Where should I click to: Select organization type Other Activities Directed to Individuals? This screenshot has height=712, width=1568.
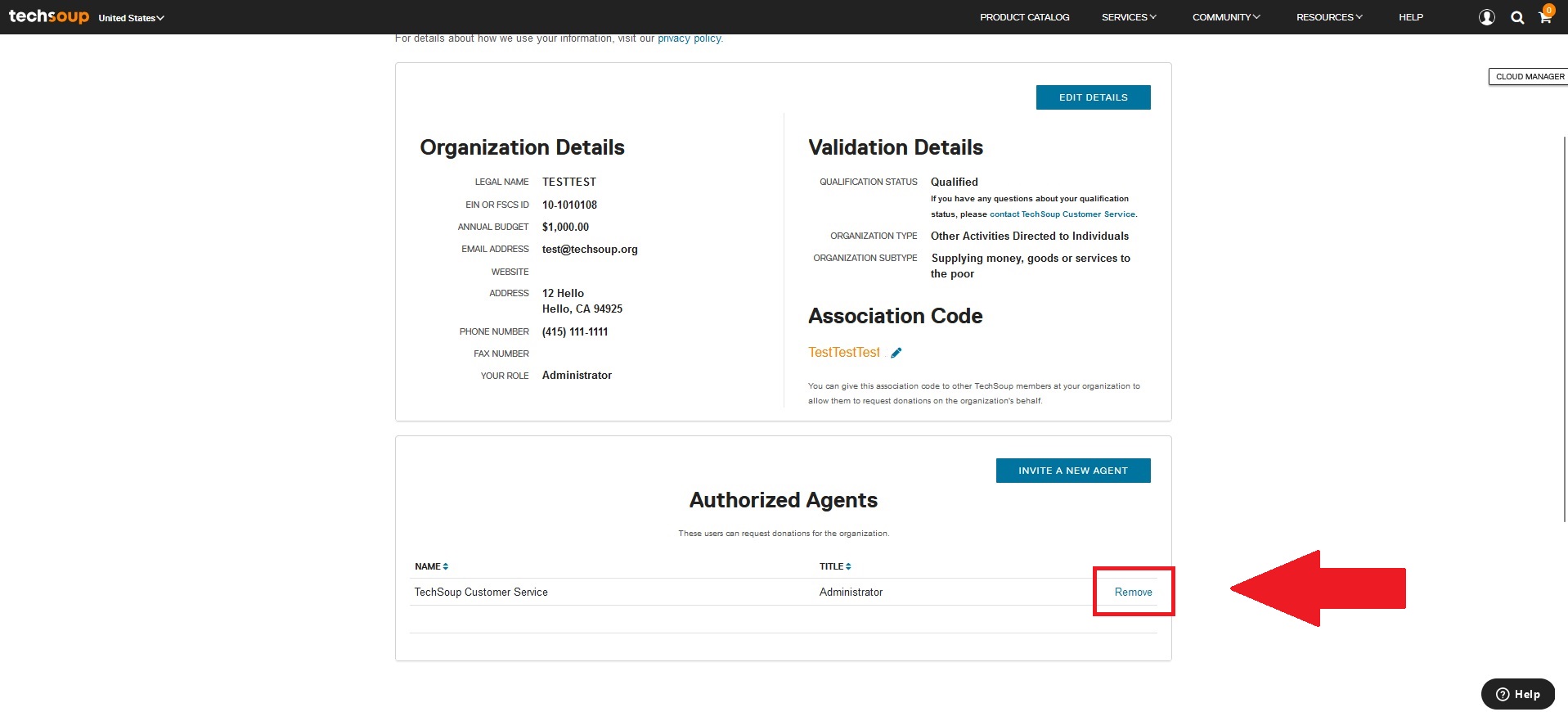click(x=1030, y=236)
